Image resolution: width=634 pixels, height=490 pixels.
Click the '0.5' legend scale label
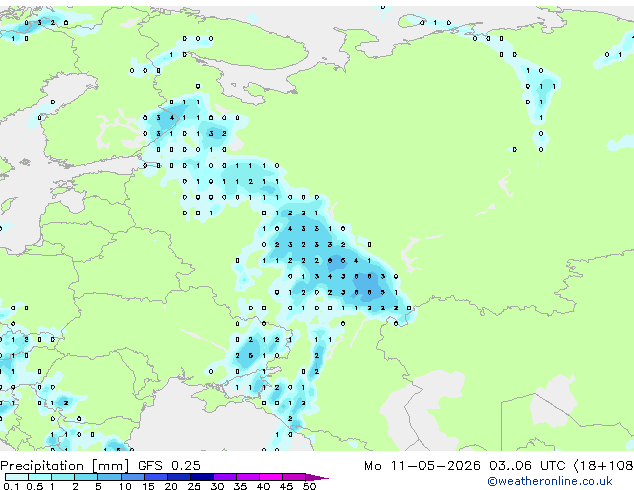(35, 486)
